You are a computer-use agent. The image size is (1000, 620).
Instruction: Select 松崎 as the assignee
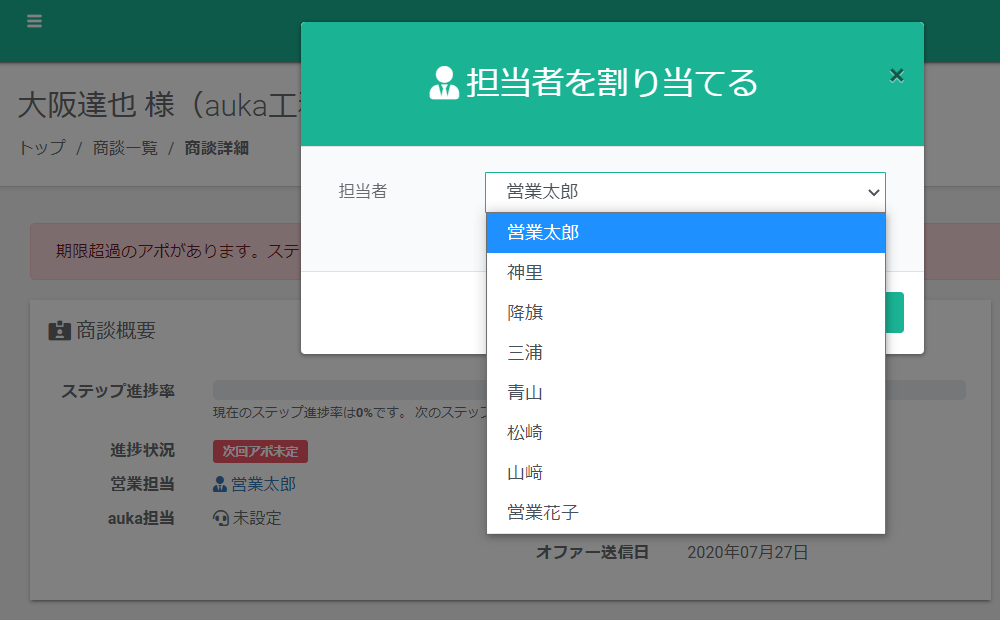click(686, 432)
